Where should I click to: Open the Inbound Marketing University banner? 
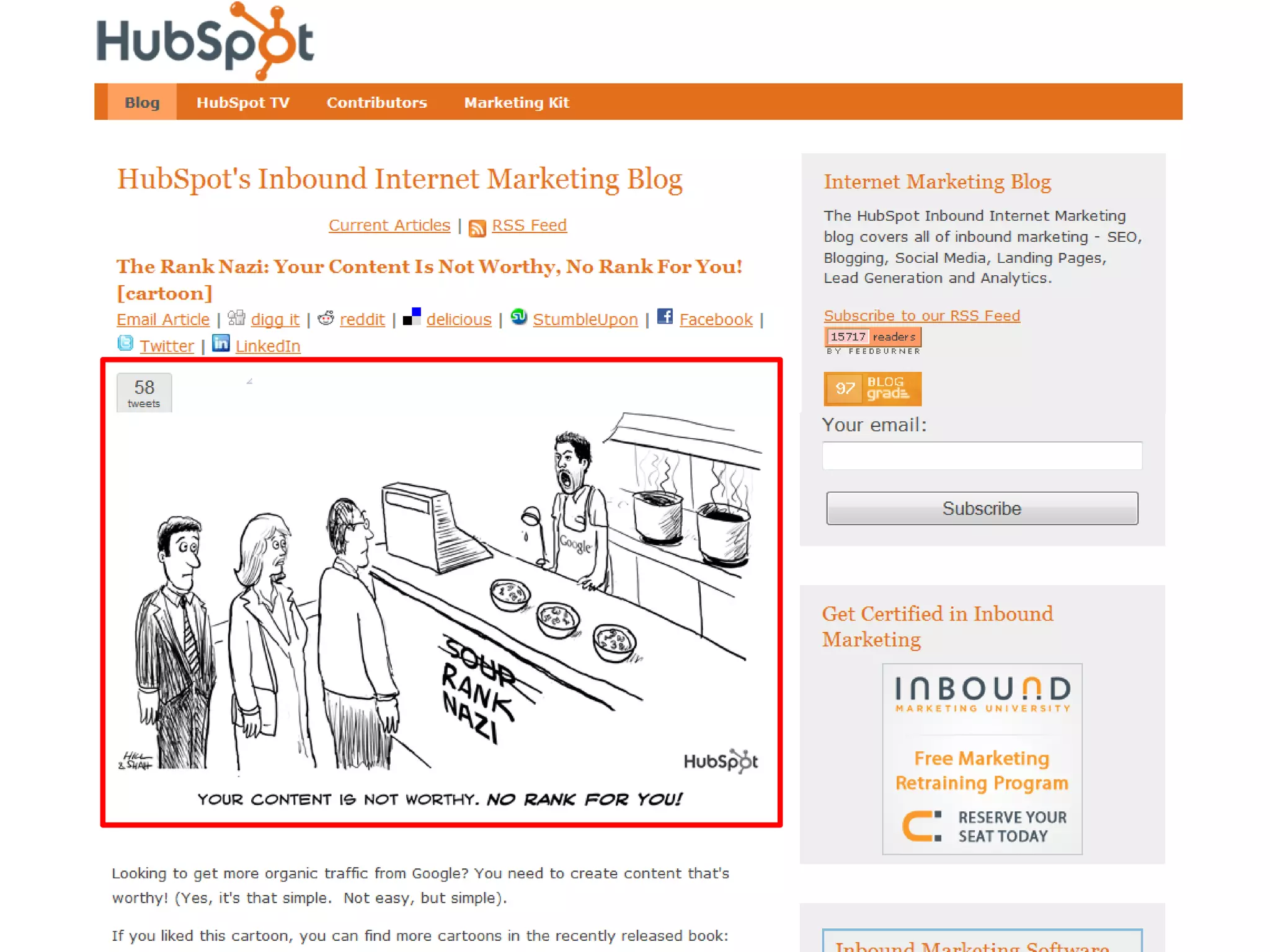[x=982, y=759]
